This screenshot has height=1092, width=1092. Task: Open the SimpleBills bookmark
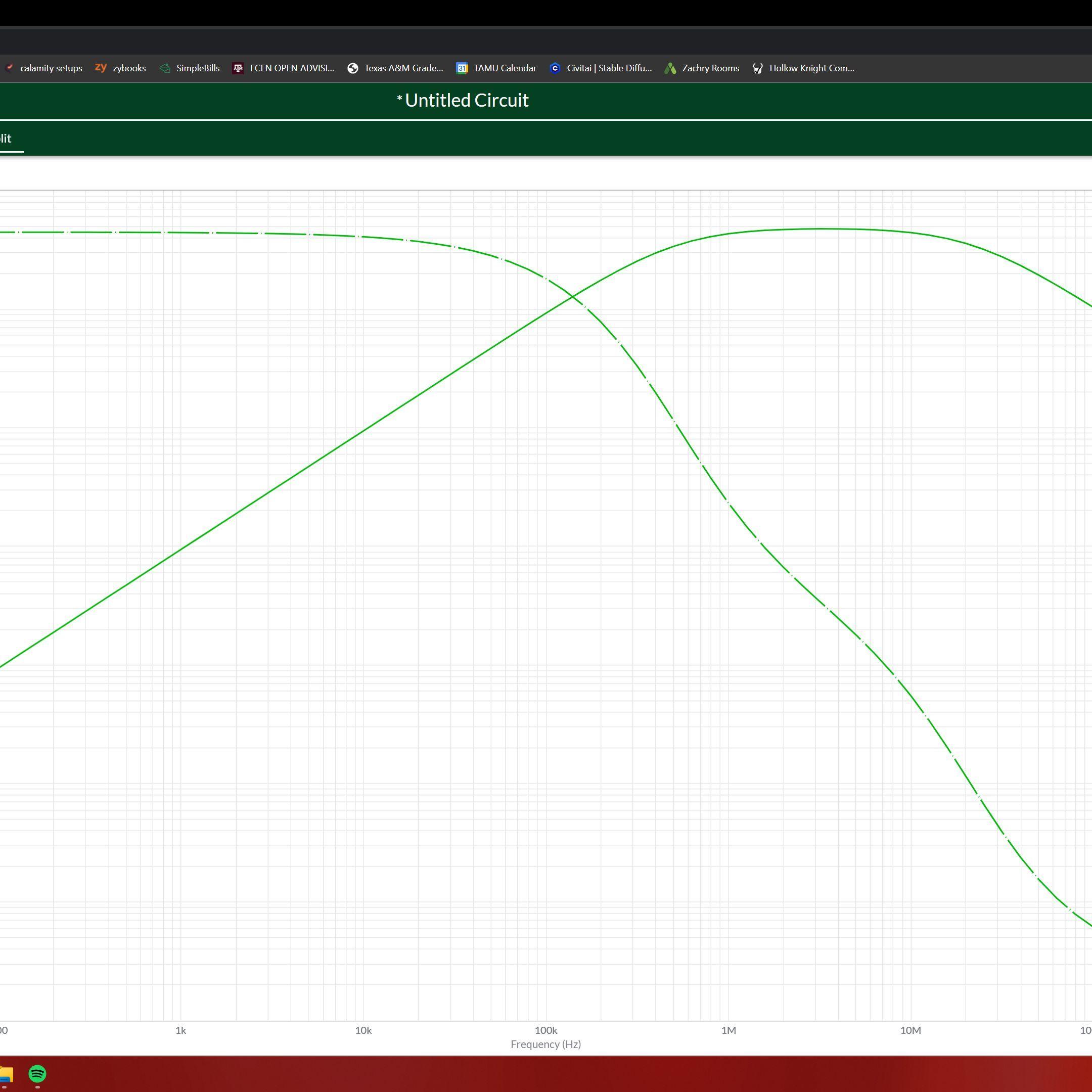(190, 68)
